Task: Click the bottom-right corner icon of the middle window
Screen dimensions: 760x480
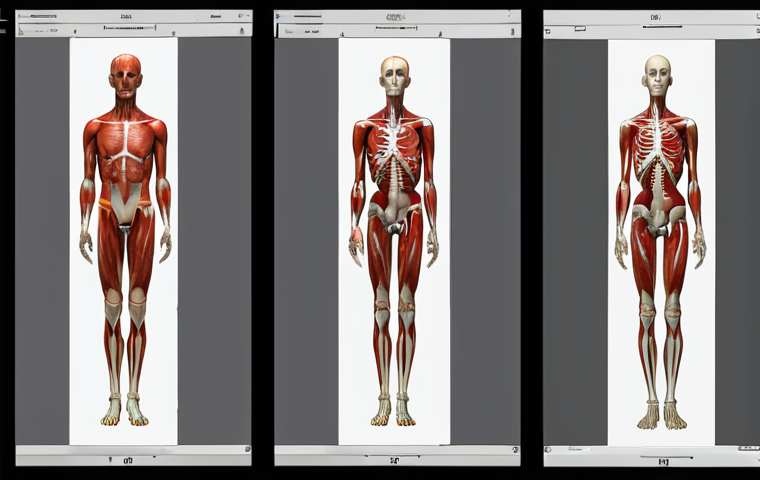Action: (516, 450)
